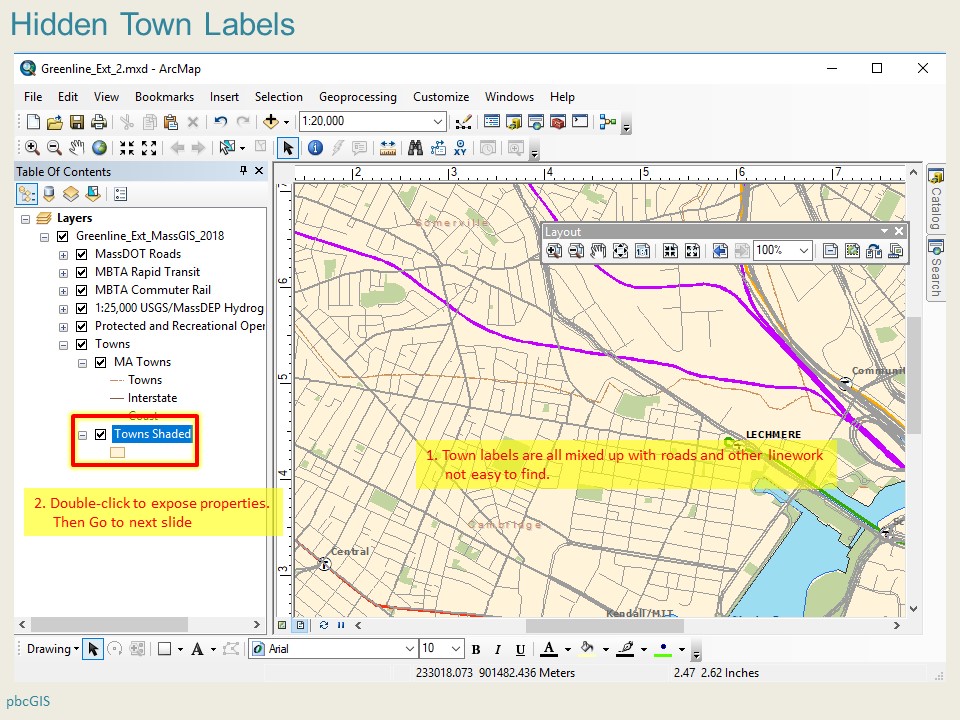Expand the MassDOT Roads layer legend
The width and height of the screenshot is (960, 720).
[x=63, y=255]
